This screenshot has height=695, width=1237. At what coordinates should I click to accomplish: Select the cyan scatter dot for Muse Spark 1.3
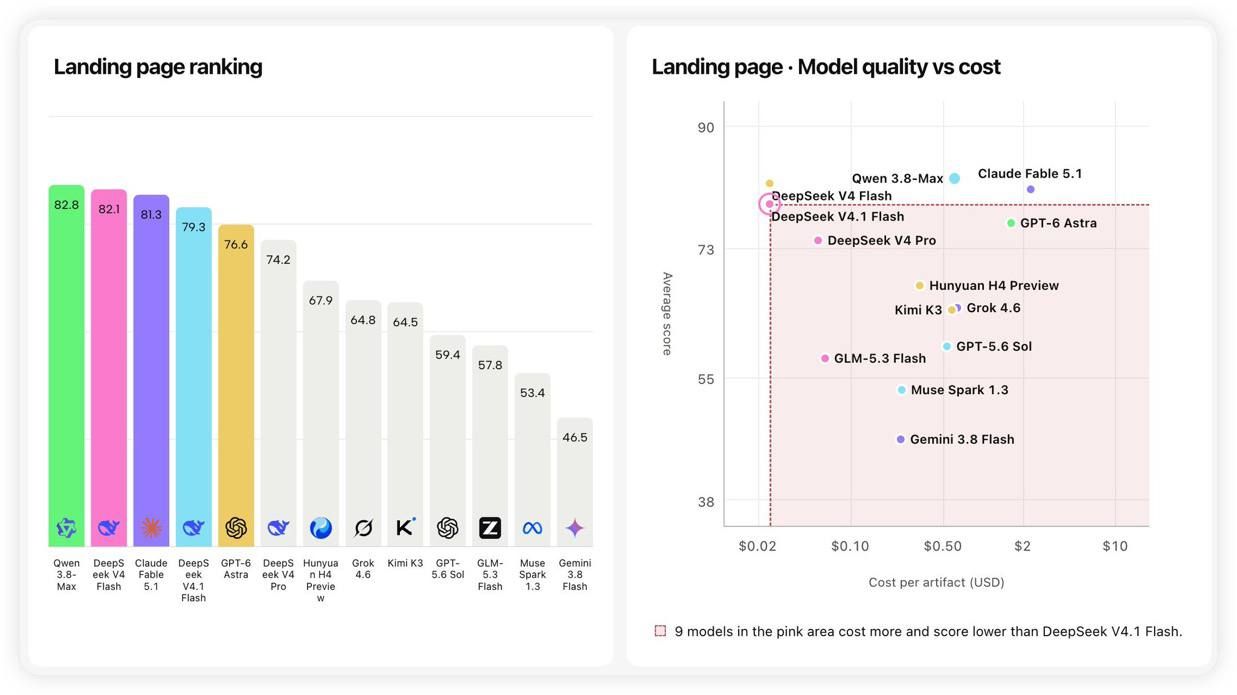(x=902, y=390)
